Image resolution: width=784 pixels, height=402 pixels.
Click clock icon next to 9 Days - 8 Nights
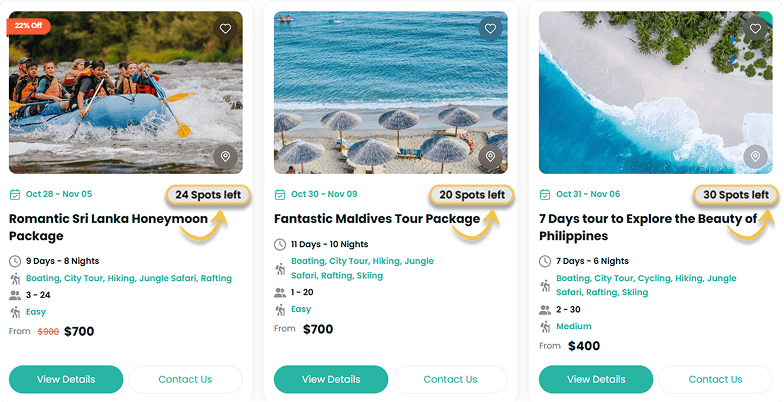click(x=15, y=261)
